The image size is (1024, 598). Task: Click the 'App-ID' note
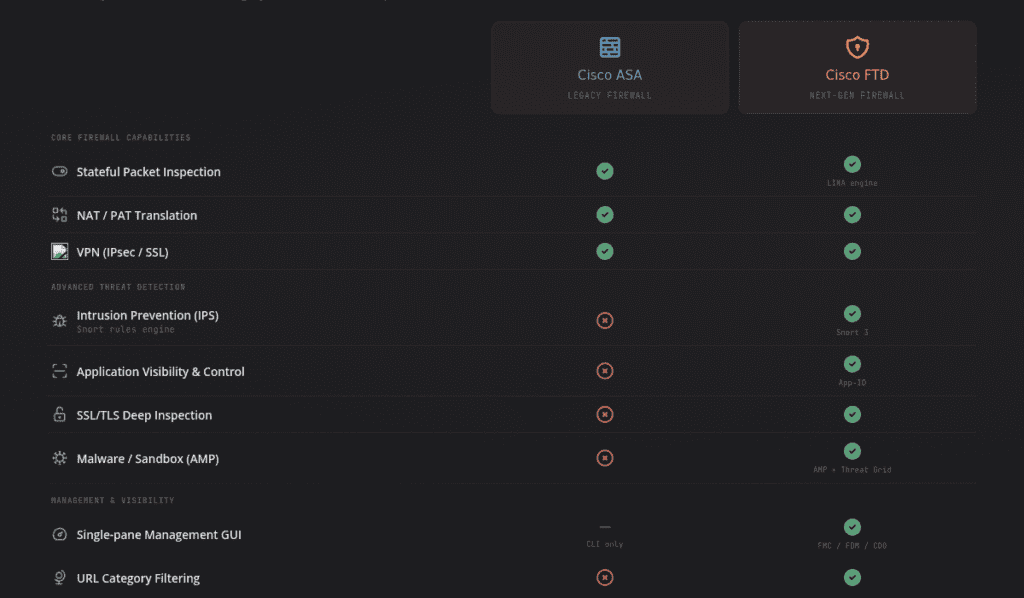852,383
